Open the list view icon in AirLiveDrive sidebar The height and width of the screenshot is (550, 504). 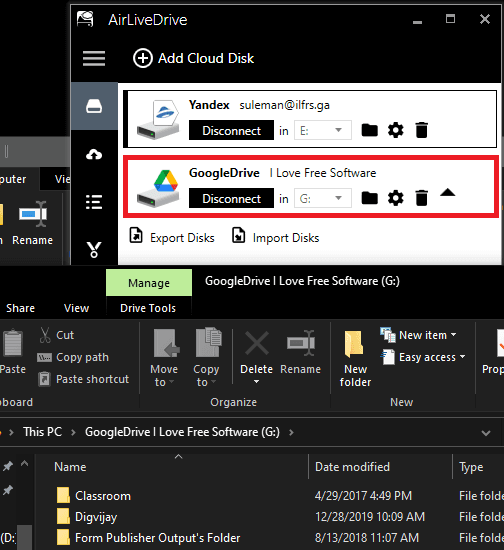click(x=94, y=202)
